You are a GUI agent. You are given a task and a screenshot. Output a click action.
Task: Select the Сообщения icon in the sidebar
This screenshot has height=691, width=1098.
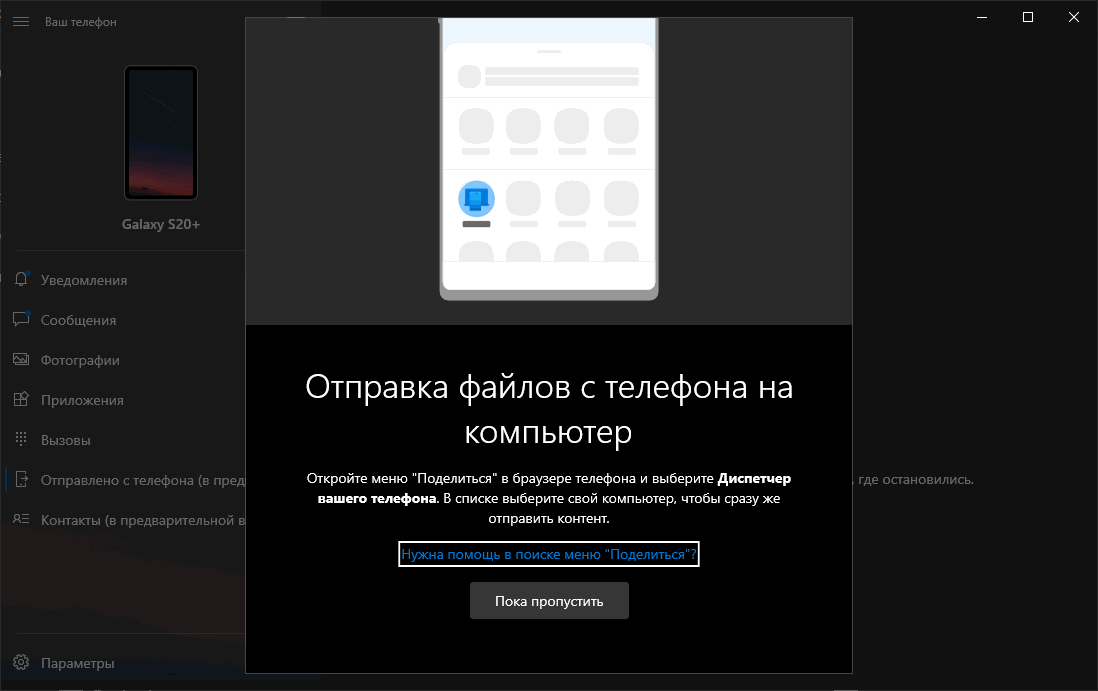point(21,320)
